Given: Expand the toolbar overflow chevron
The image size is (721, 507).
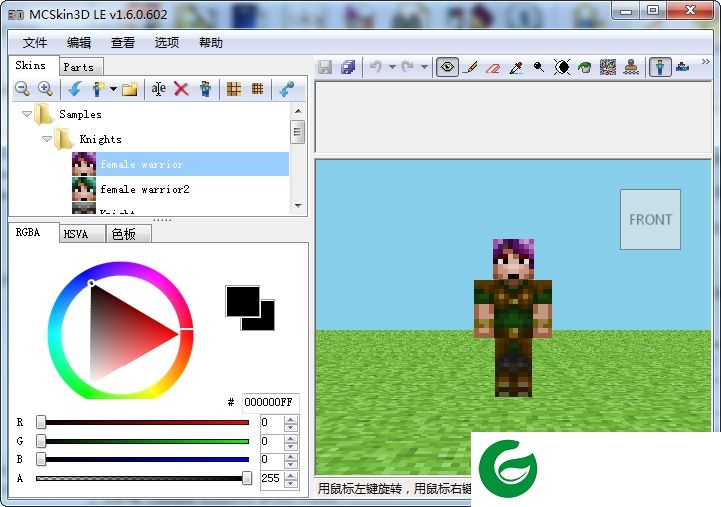Looking at the screenshot, I should pyautogui.click(x=705, y=62).
